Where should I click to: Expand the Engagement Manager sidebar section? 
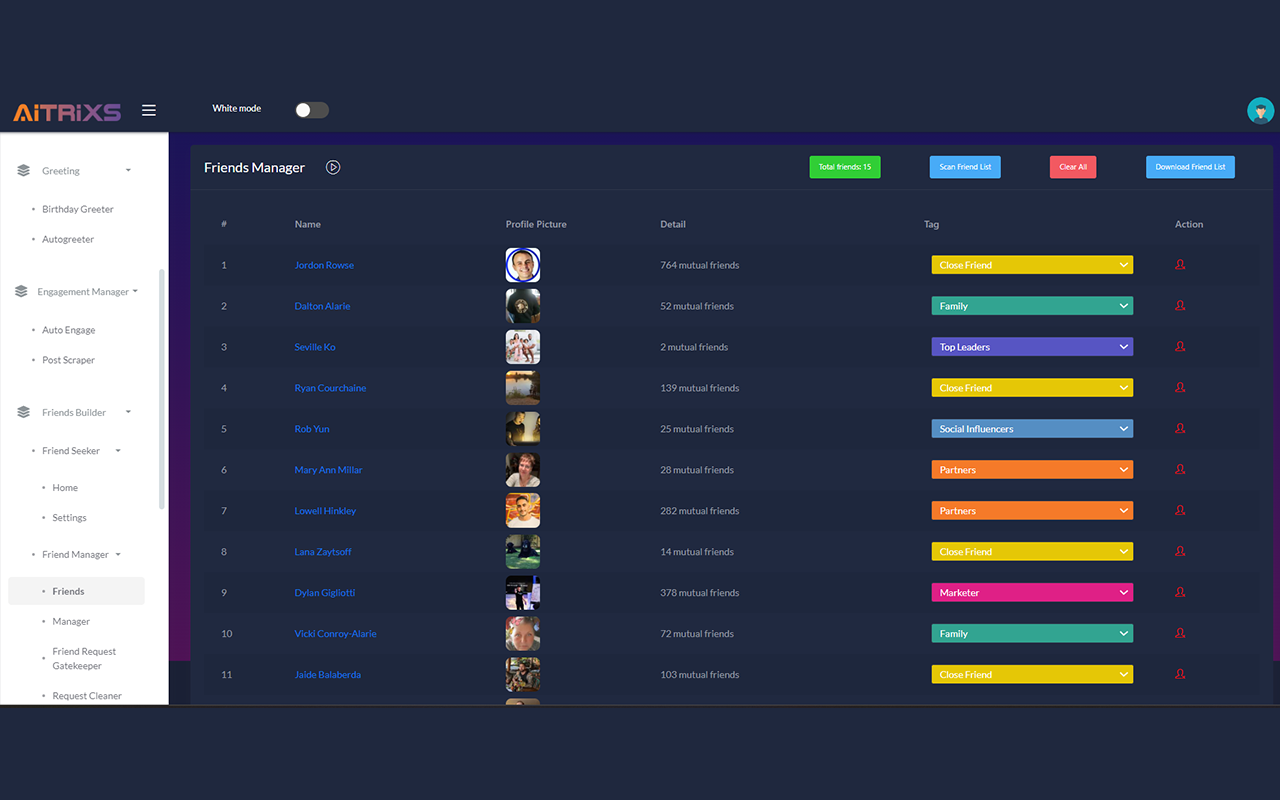(x=135, y=292)
